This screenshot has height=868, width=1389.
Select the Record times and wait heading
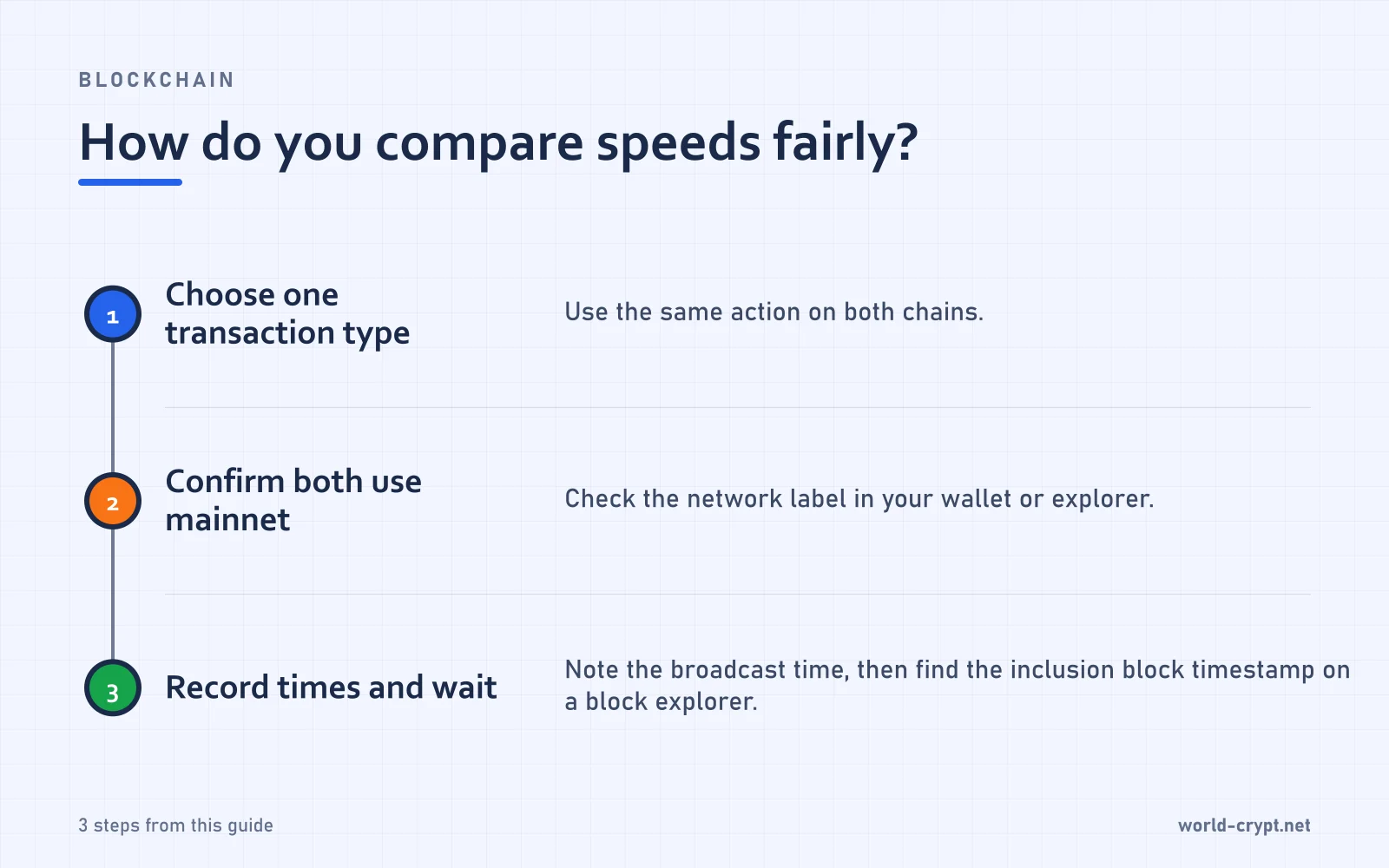tap(331, 687)
